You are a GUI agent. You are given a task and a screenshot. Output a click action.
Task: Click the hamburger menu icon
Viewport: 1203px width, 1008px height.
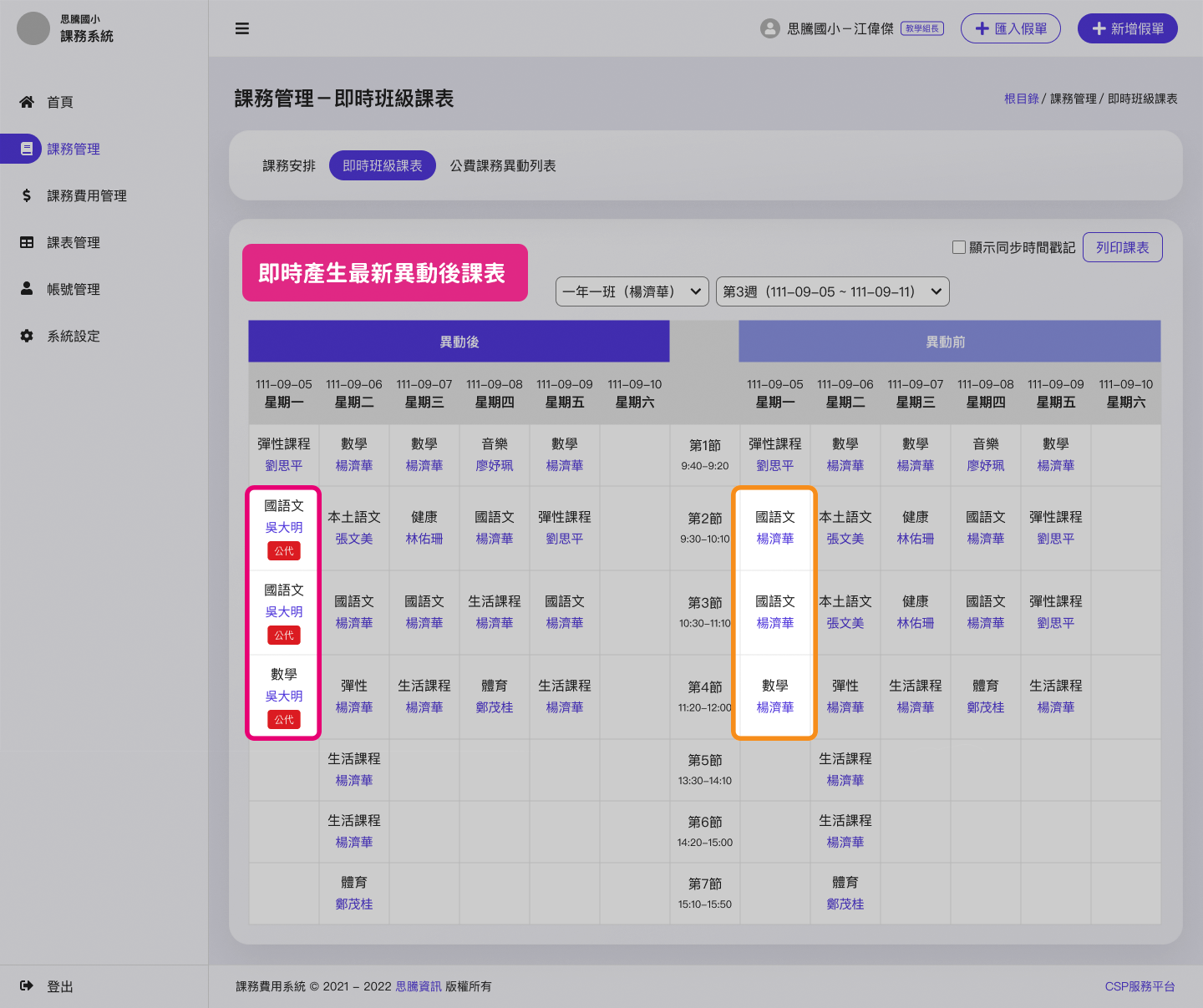(x=242, y=28)
